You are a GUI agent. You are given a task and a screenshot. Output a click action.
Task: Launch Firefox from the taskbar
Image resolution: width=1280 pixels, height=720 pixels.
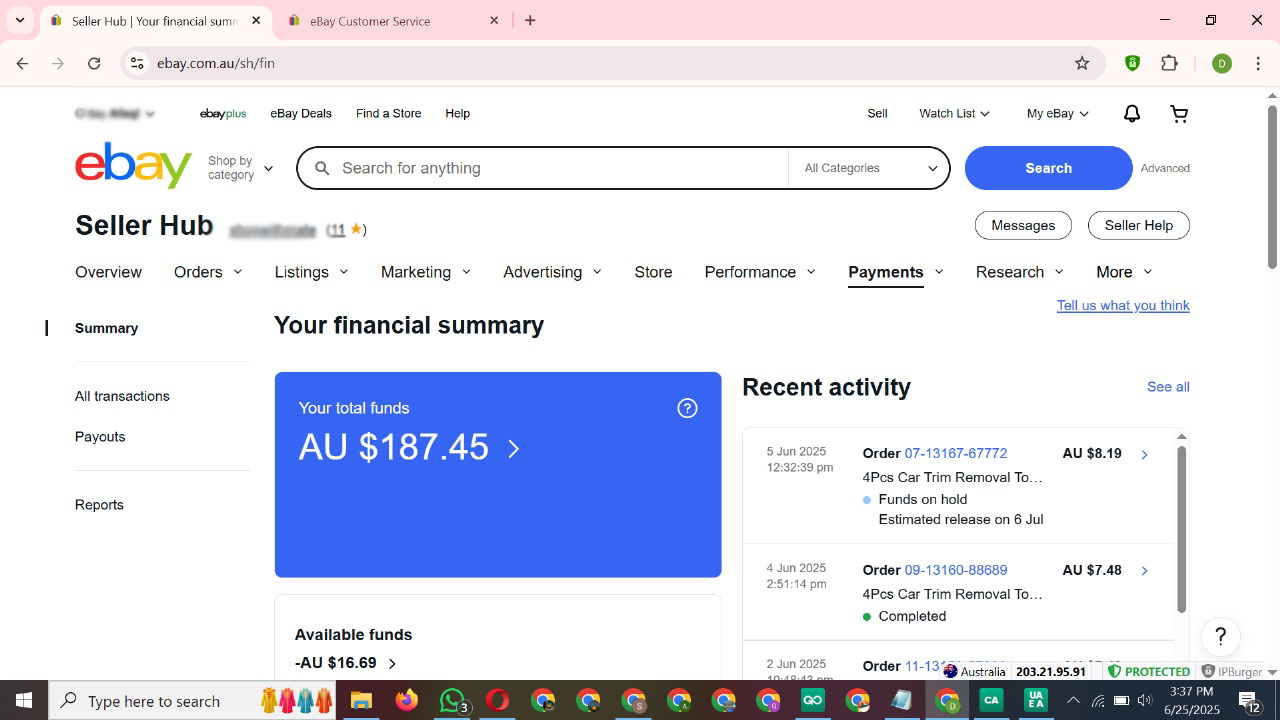[407, 701]
